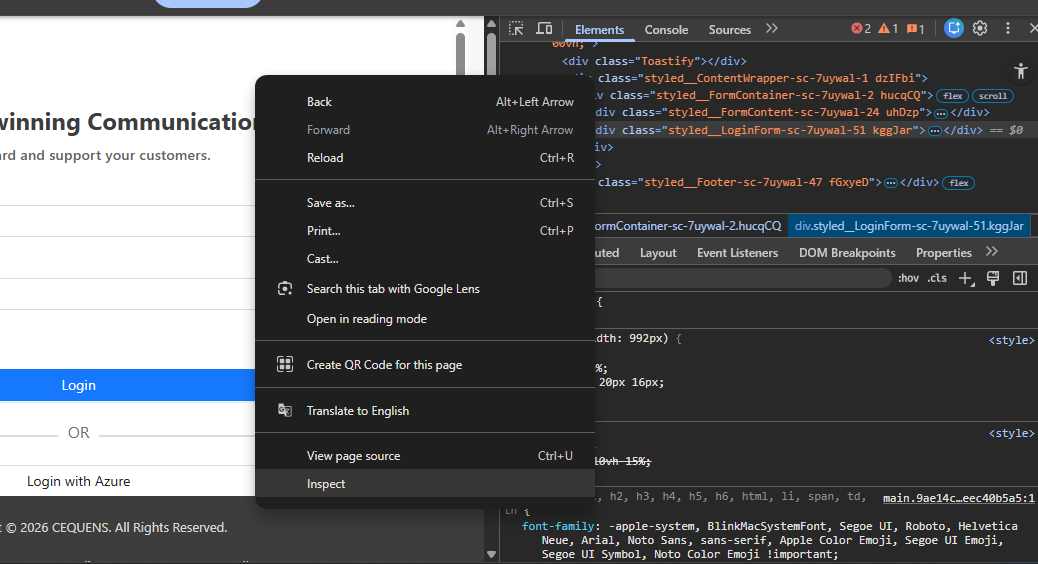Toggle the :hov element state button

pos(908,279)
